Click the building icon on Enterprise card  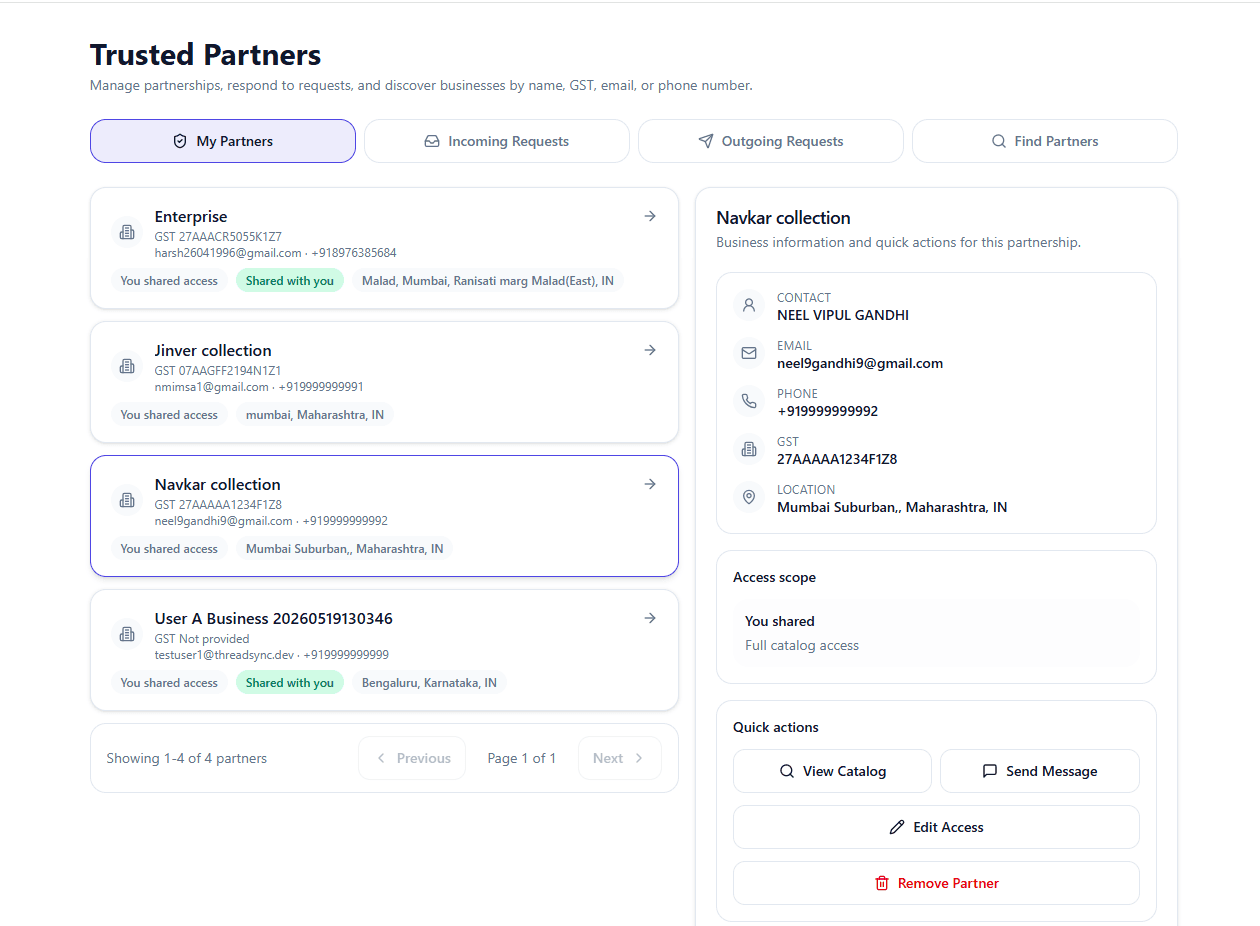pos(127,232)
